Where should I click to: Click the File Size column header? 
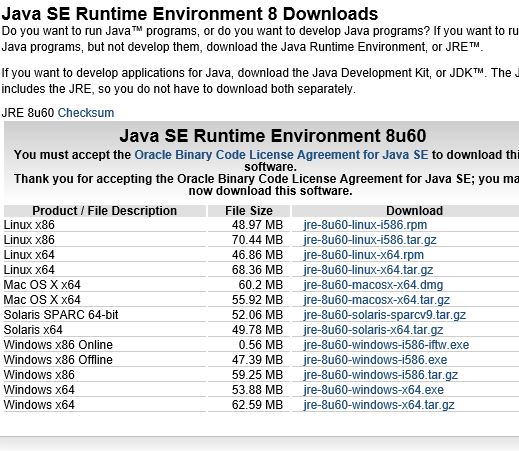click(x=249, y=211)
